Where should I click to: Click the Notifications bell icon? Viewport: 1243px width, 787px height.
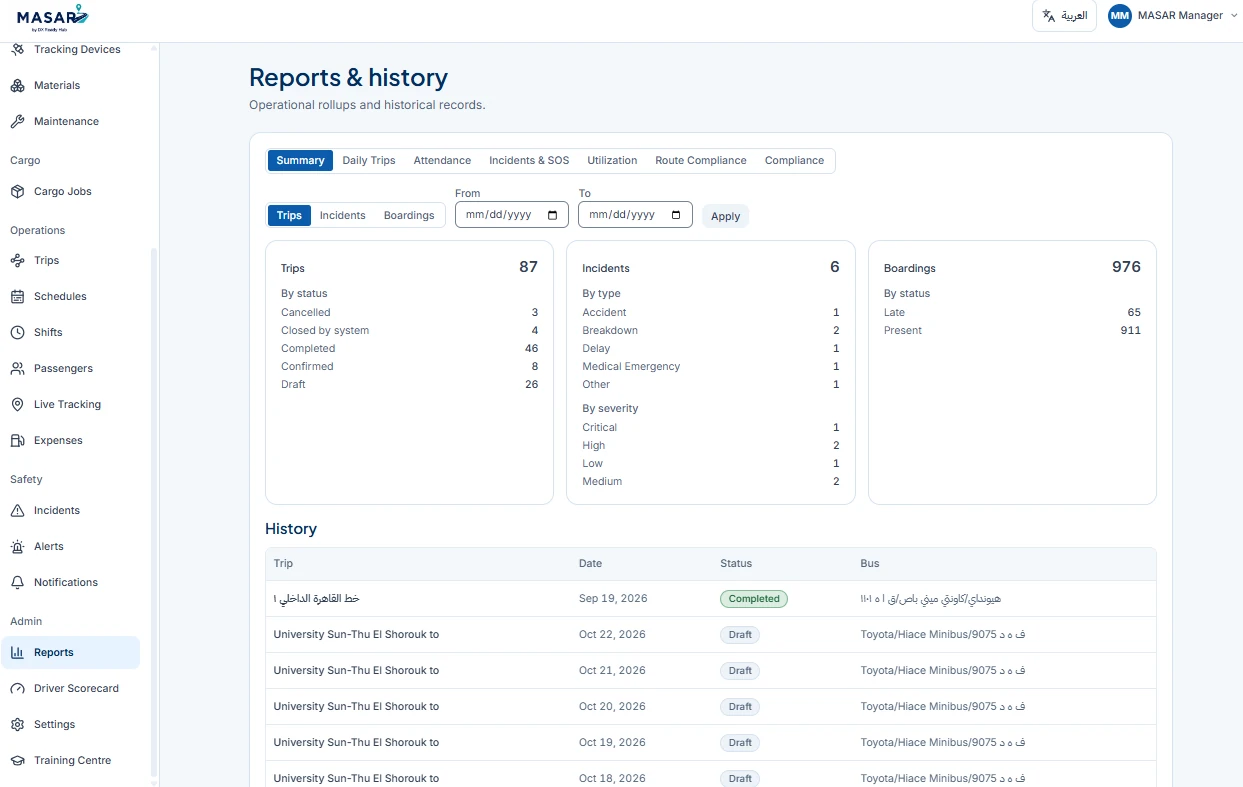pos(17,582)
